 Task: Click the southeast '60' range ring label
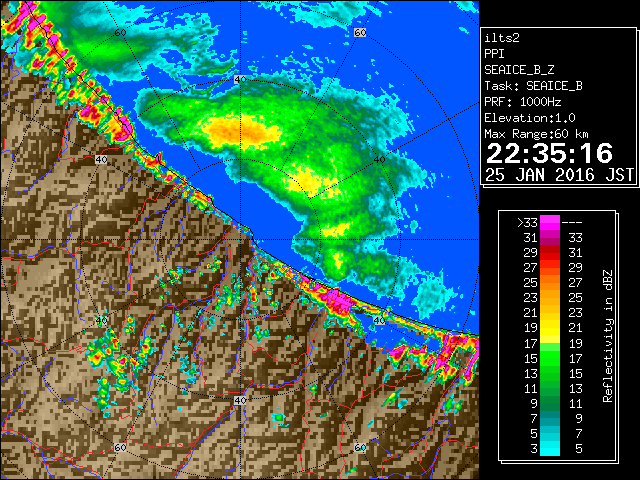point(360,448)
